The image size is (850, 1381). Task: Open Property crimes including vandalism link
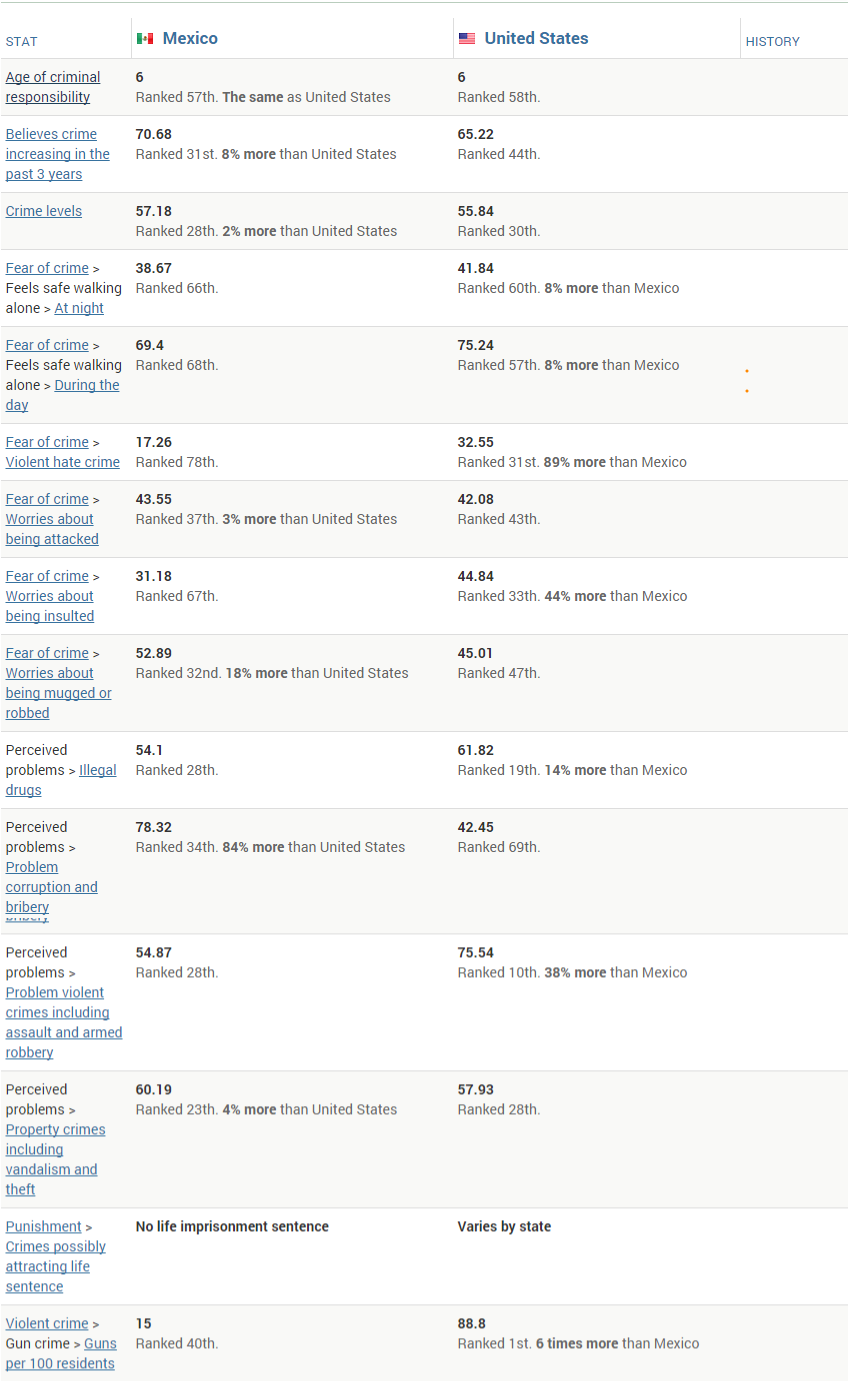coord(55,1149)
